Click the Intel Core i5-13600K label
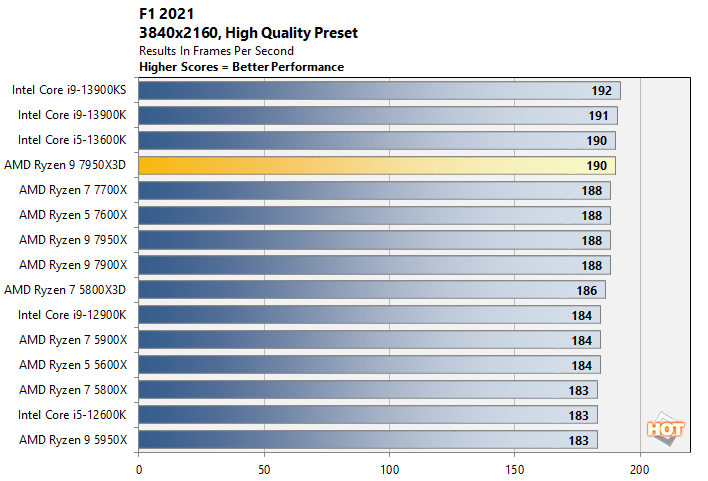The image size is (708, 481). [72, 140]
